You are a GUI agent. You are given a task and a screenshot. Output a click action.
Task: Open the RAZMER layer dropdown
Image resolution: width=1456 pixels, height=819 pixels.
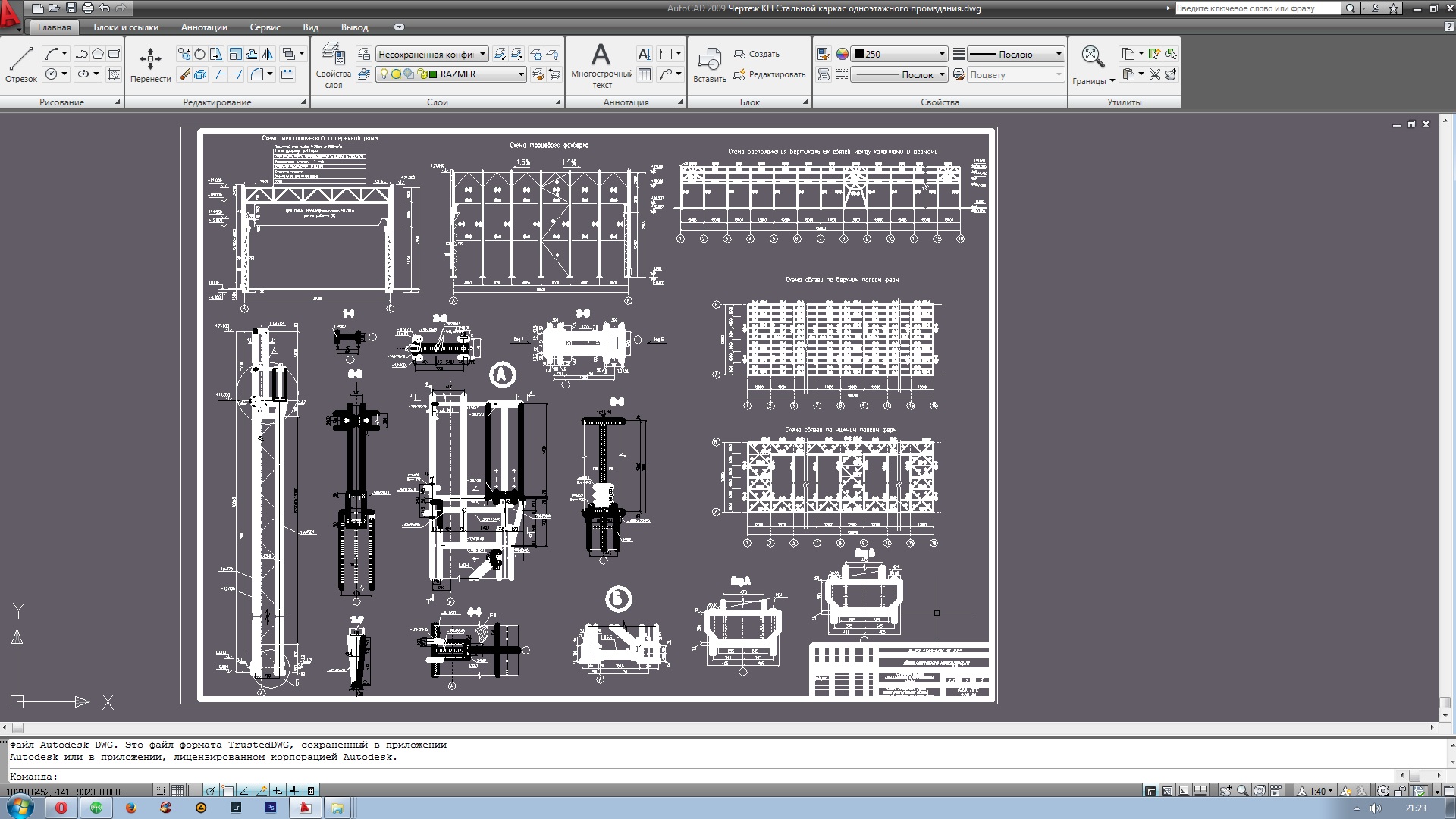pos(452,74)
